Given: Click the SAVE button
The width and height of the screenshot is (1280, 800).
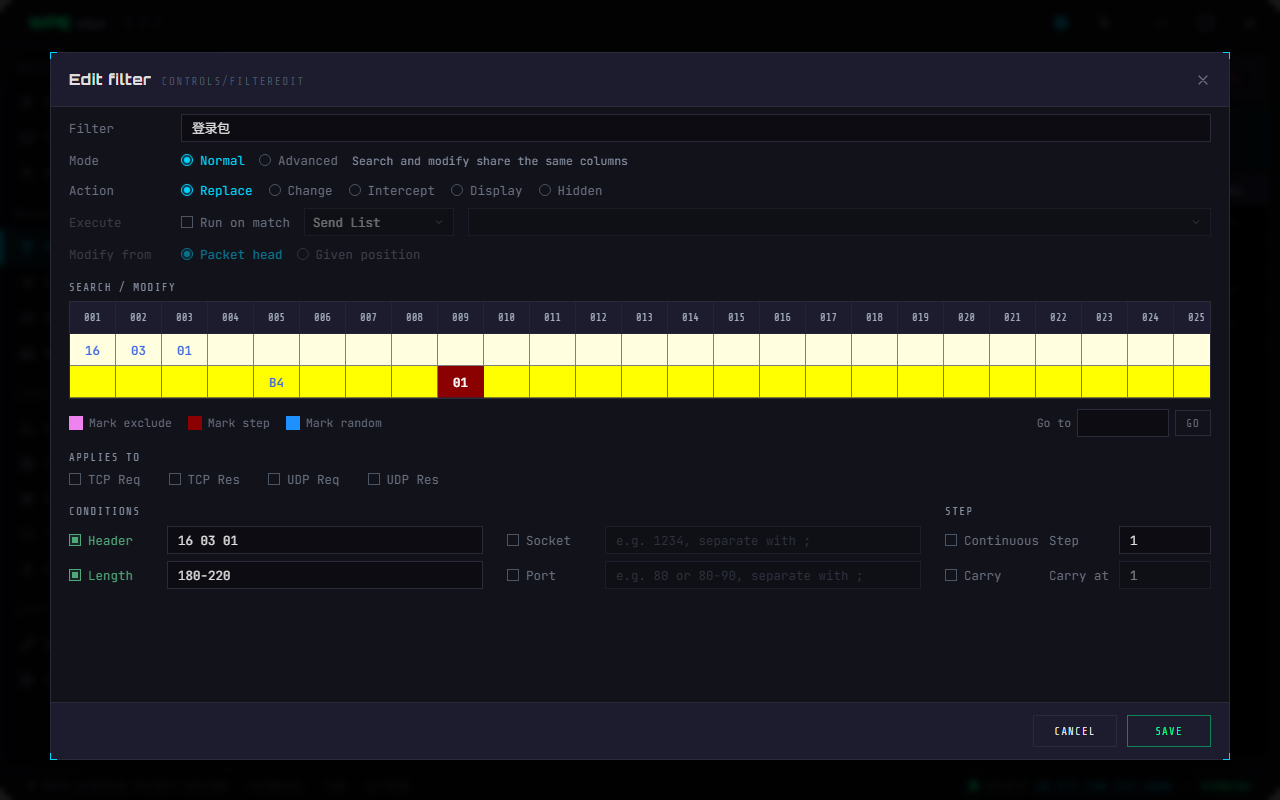Looking at the screenshot, I should coord(1169,731).
